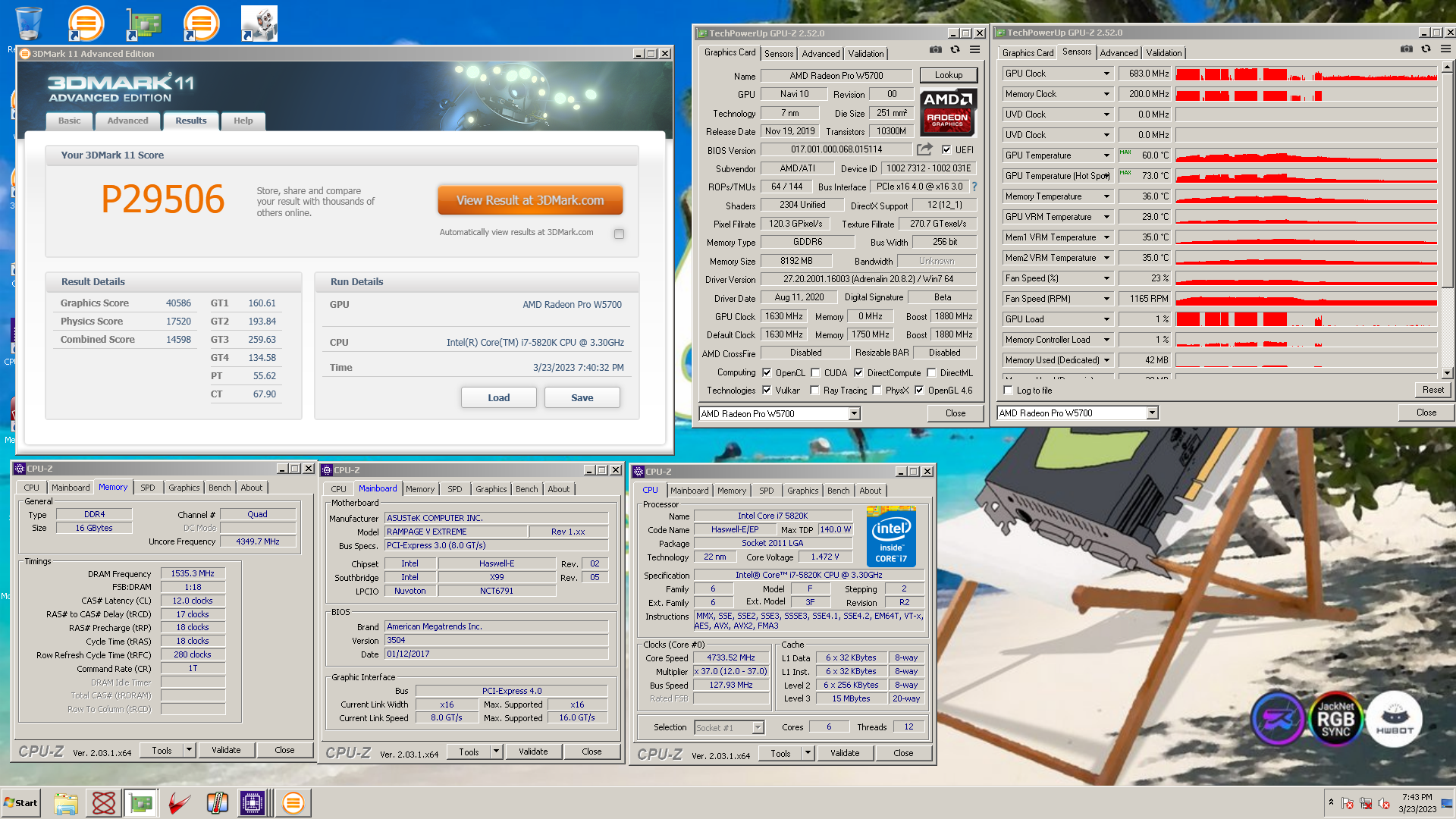Click the screenshot camera icon in GPU-Z Sensors window
The height and width of the screenshot is (819, 1456).
[1407, 49]
